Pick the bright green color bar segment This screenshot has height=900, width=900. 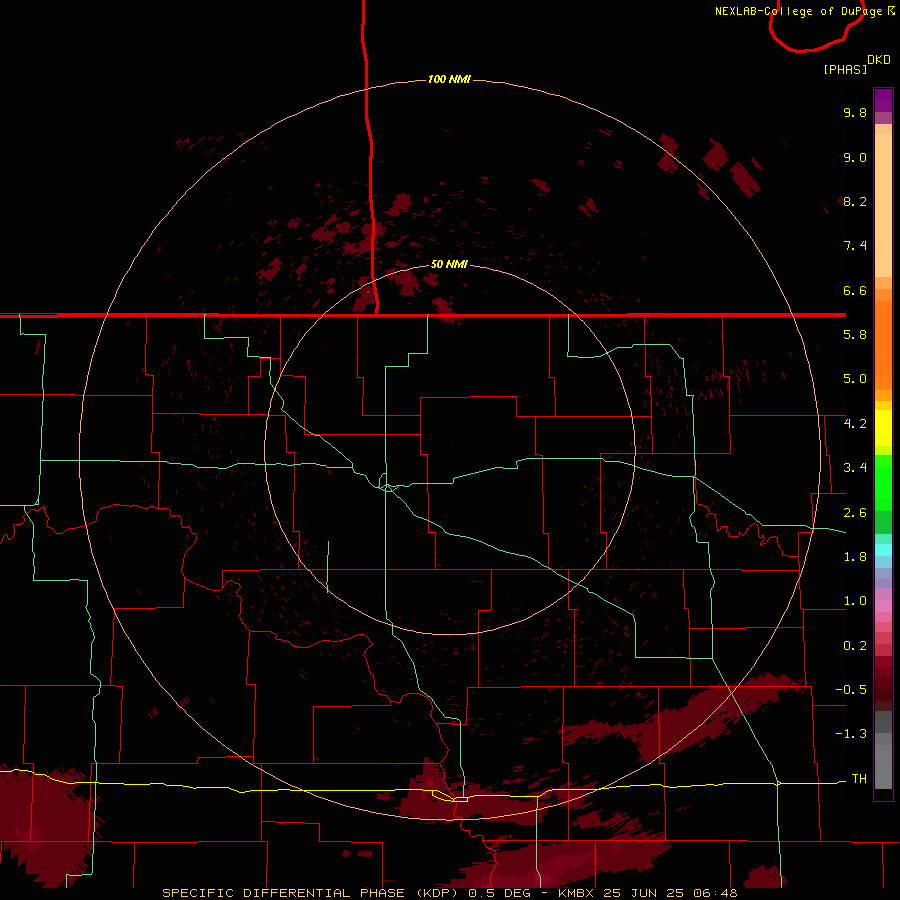(883, 482)
